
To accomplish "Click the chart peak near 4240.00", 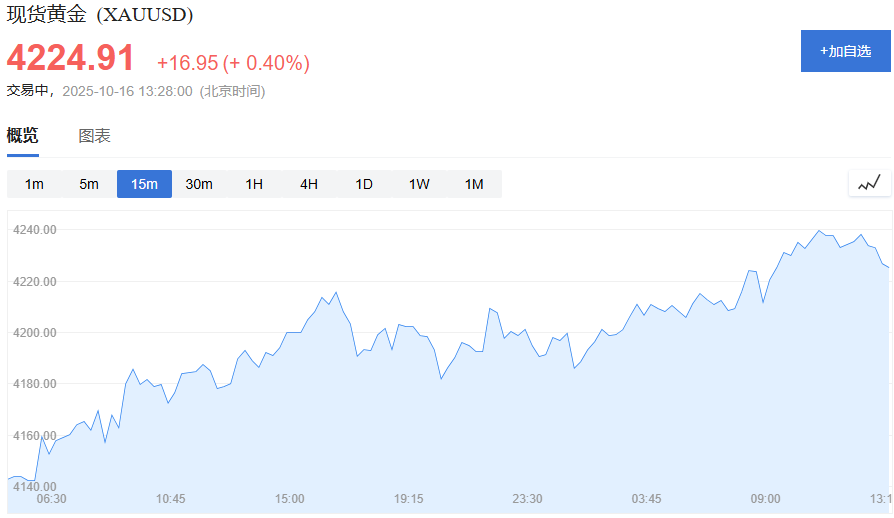I will 819,231.
